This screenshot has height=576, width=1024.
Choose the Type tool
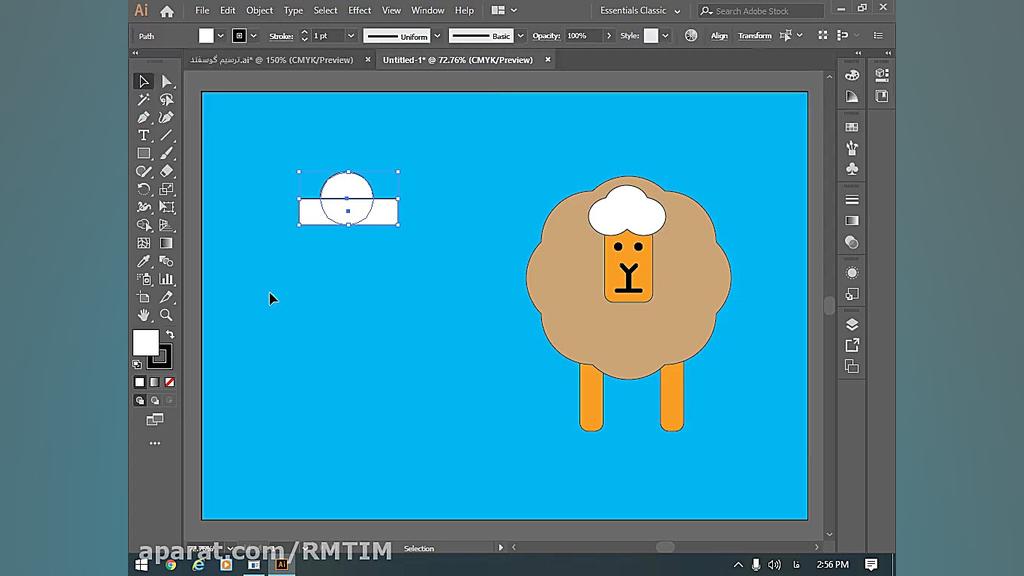click(x=144, y=136)
